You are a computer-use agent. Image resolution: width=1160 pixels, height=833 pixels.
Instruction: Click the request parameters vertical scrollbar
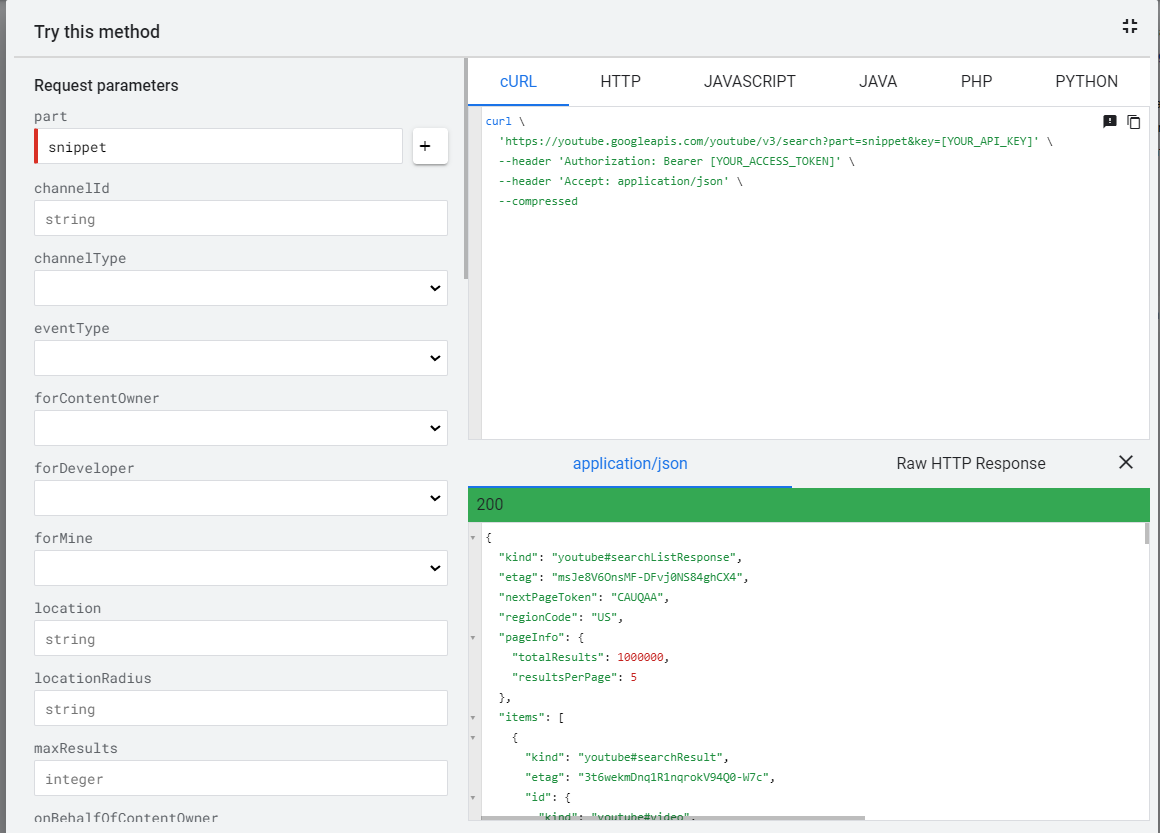(465, 169)
